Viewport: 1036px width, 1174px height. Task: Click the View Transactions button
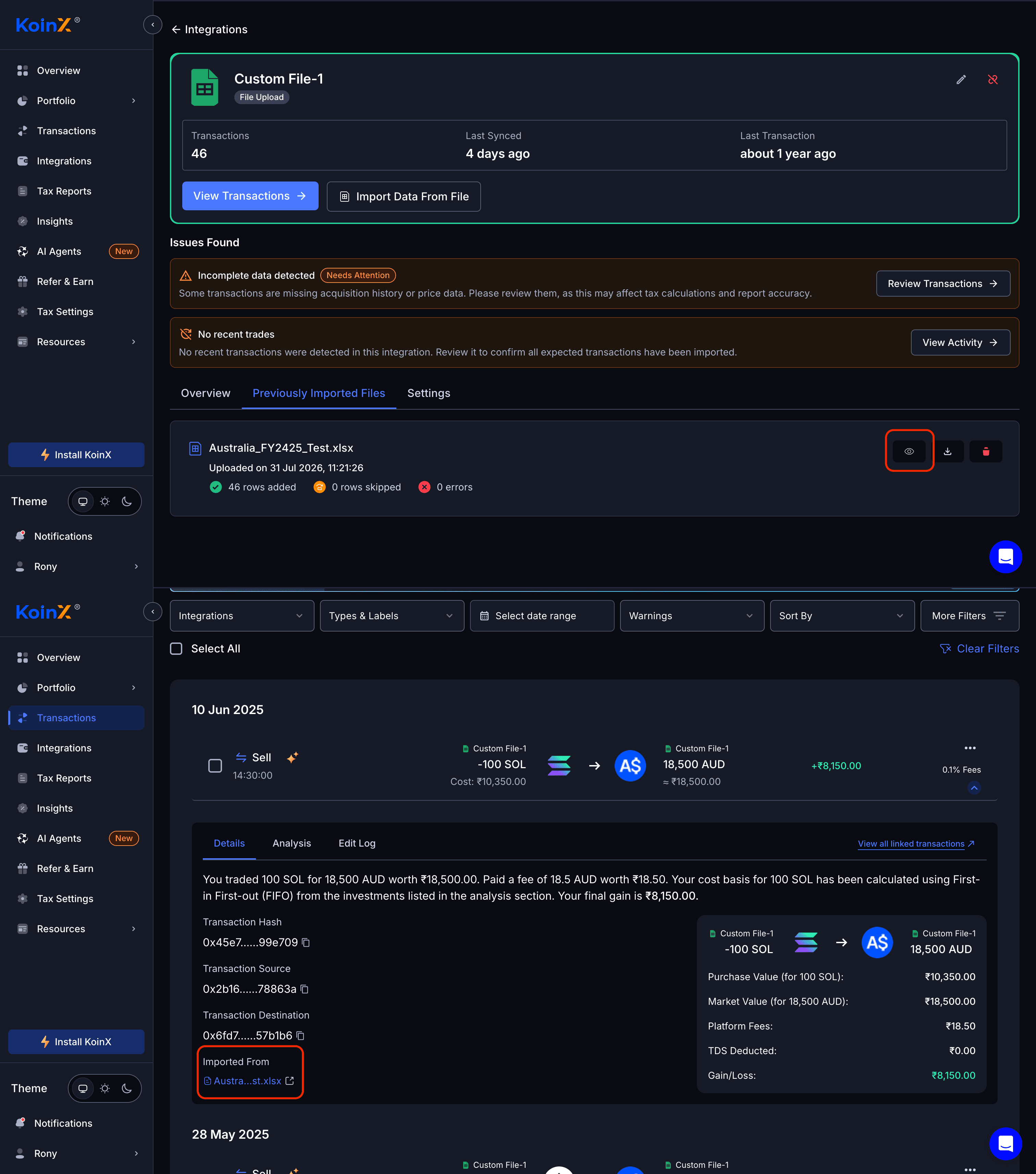(x=250, y=196)
